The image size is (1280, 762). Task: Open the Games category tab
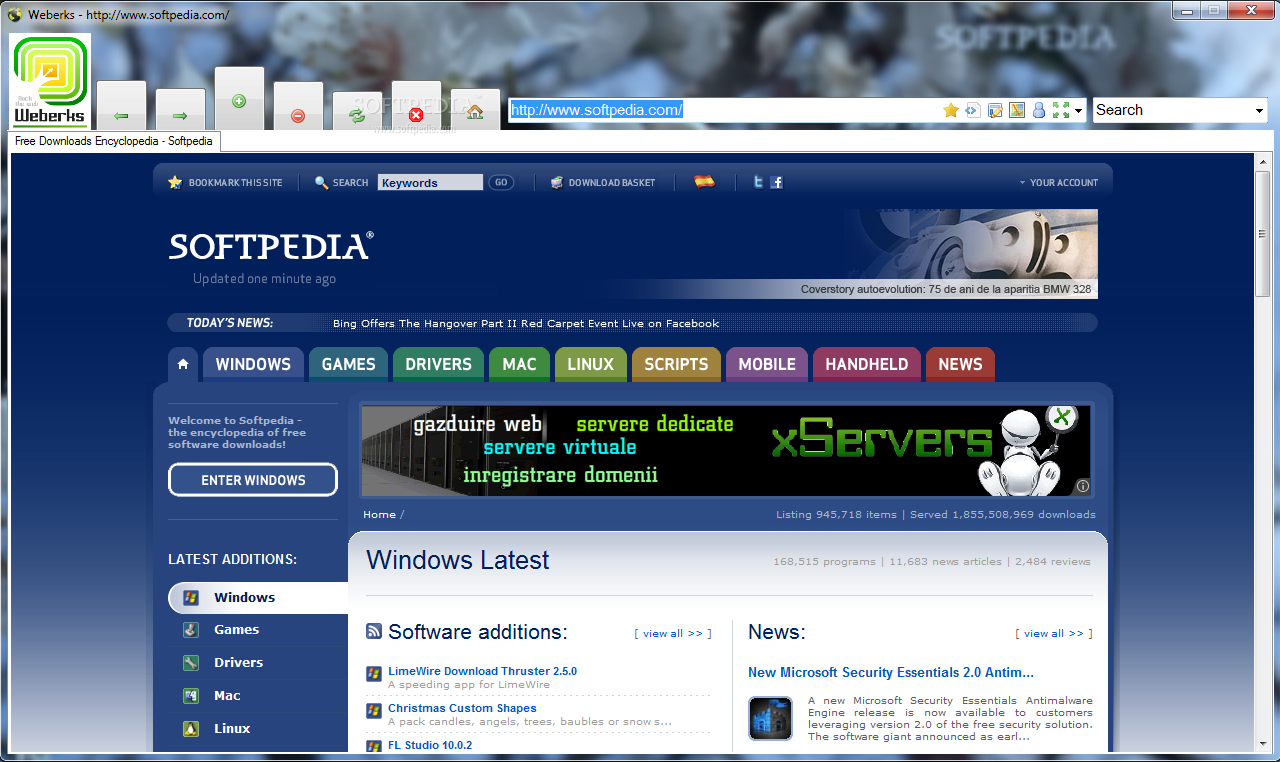click(348, 364)
